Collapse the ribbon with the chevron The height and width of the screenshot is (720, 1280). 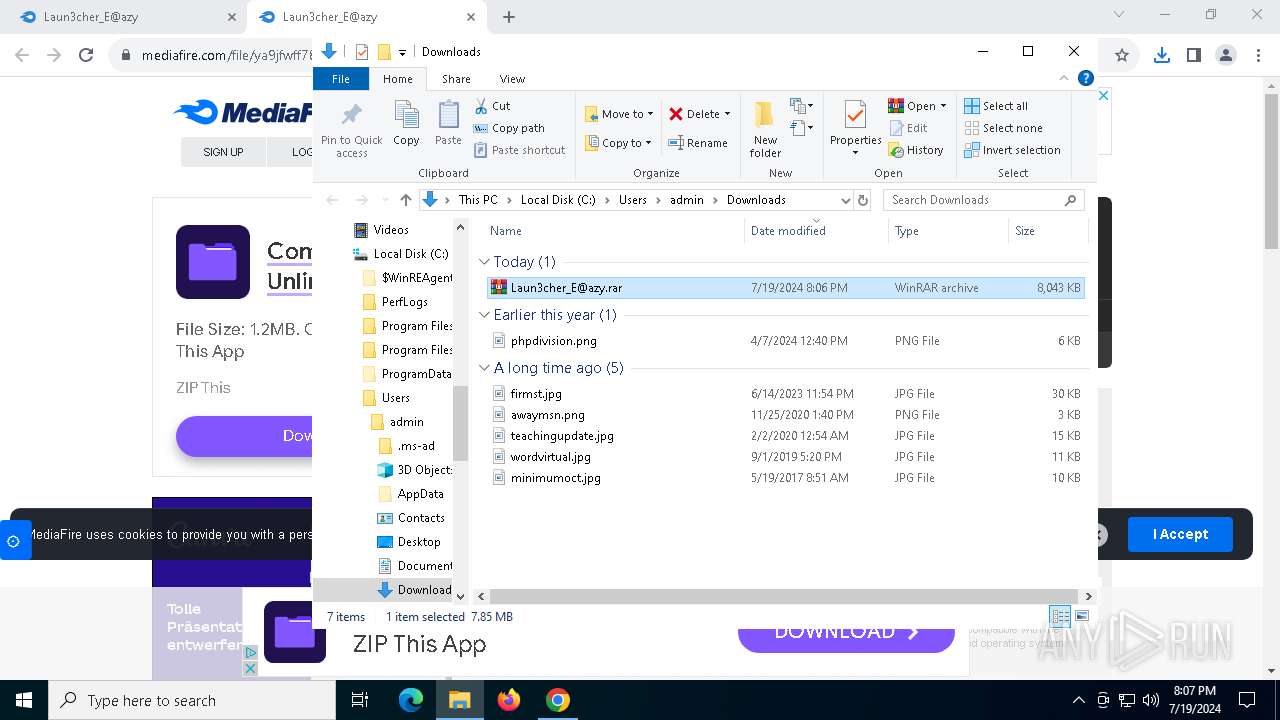point(1065,78)
